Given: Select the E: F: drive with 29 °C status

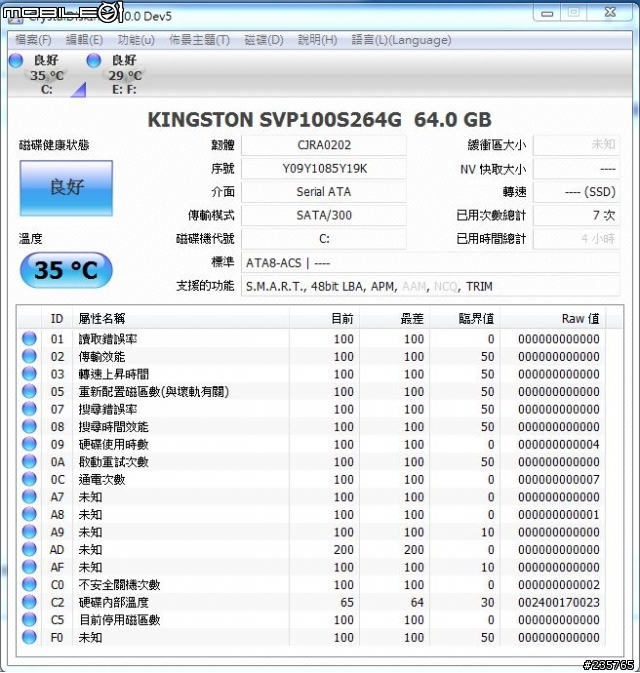Looking at the screenshot, I should 124,74.
